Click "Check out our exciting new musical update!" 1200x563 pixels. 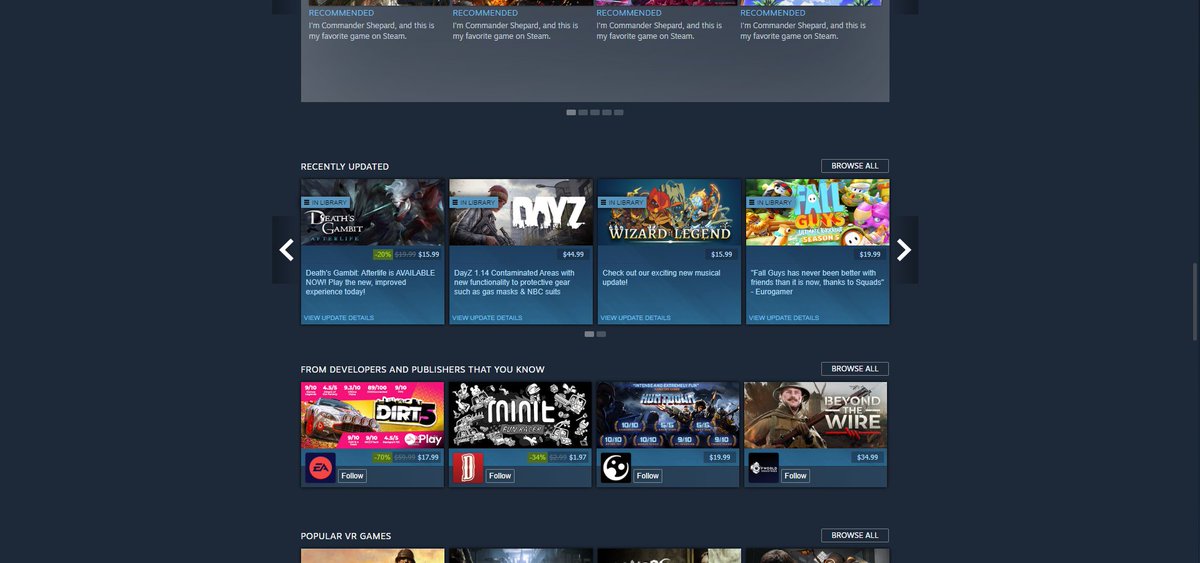(x=661, y=278)
